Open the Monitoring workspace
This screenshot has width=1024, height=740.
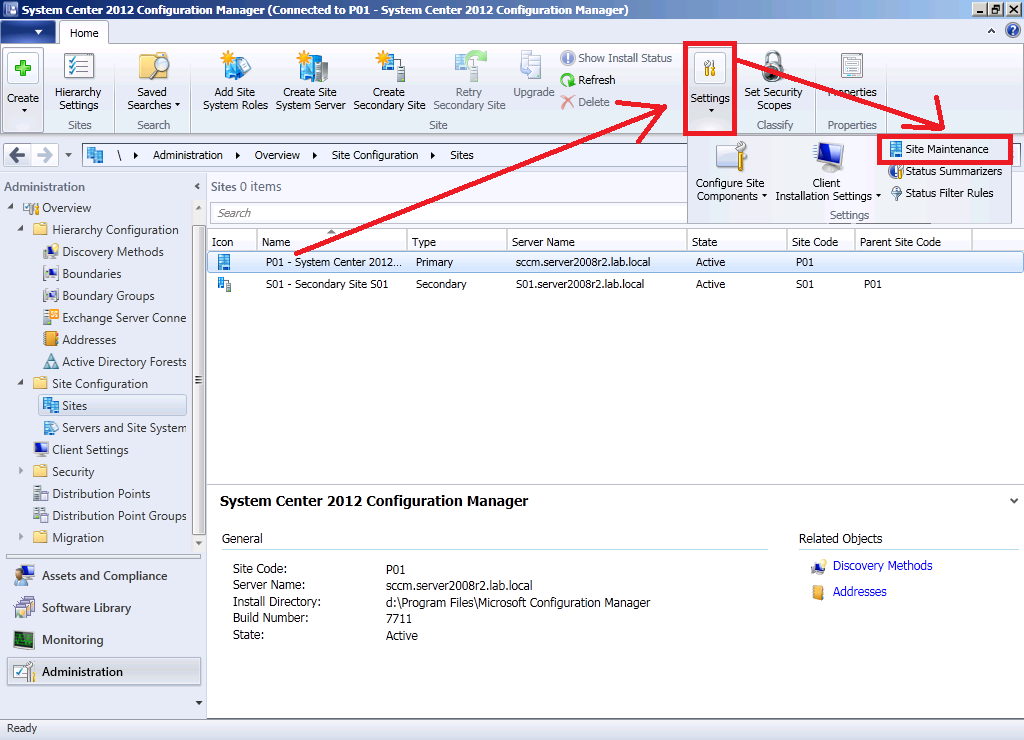[x=103, y=640]
